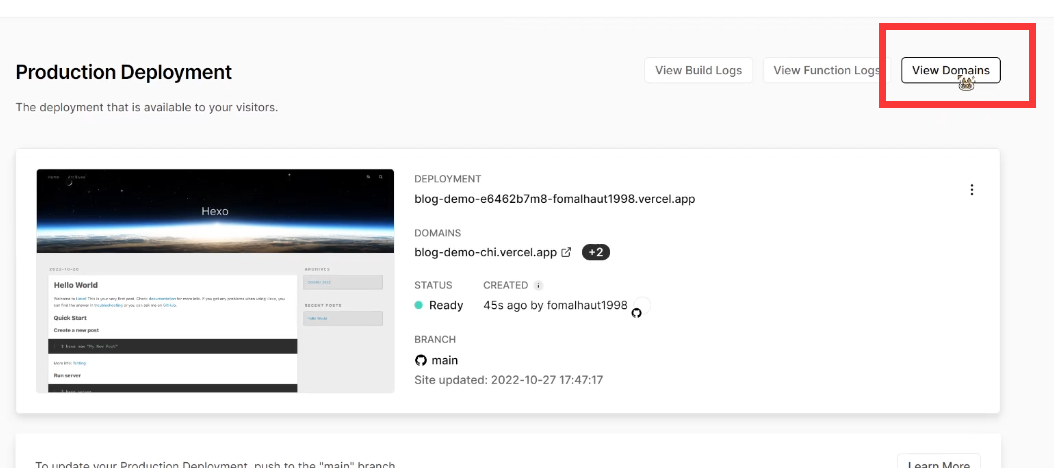The width and height of the screenshot is (1054, 468).
Task: Click the View Domains button
Action: click(x=950, y=70)
